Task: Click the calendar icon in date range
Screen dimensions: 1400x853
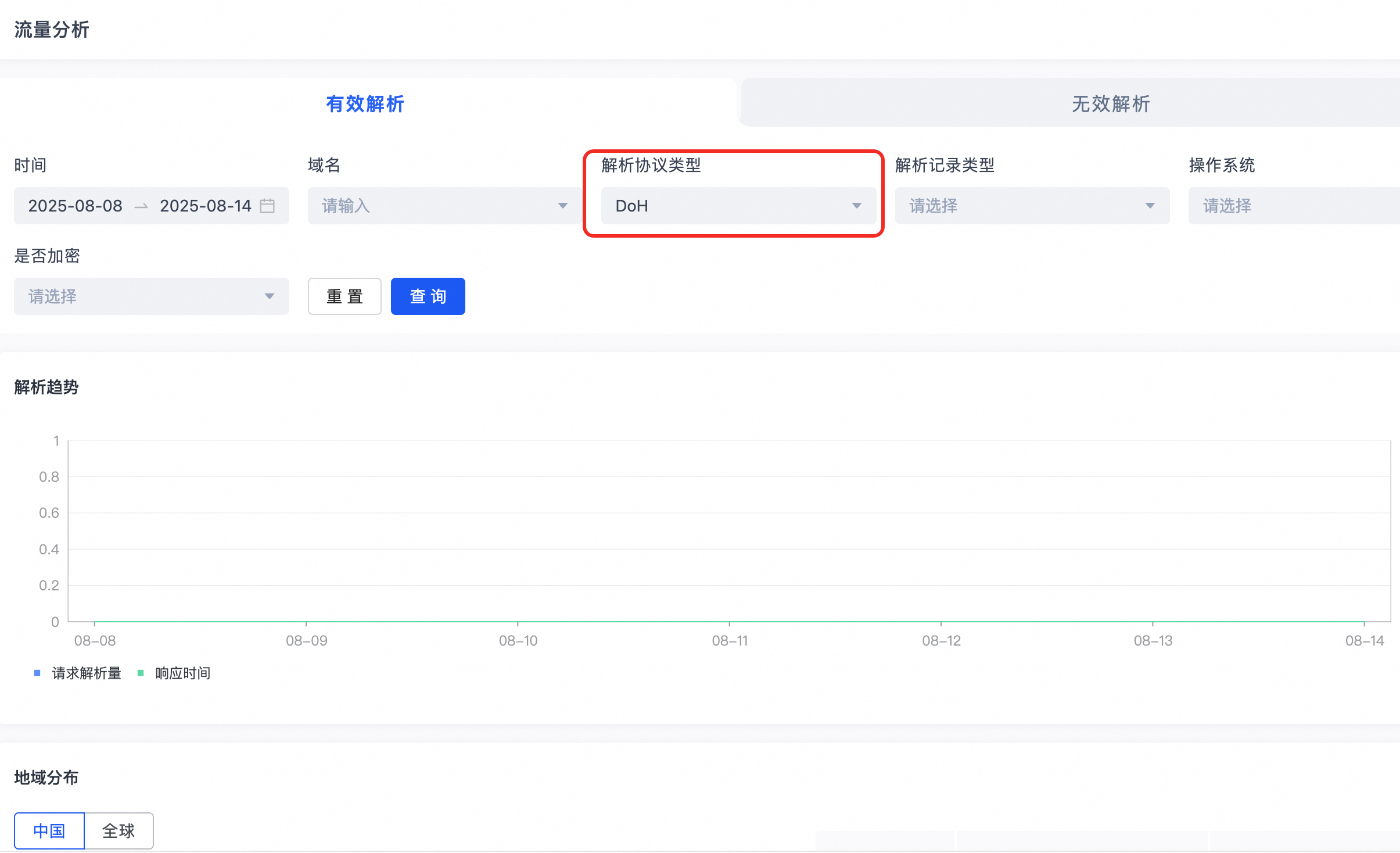Action: tap(267, 206)
